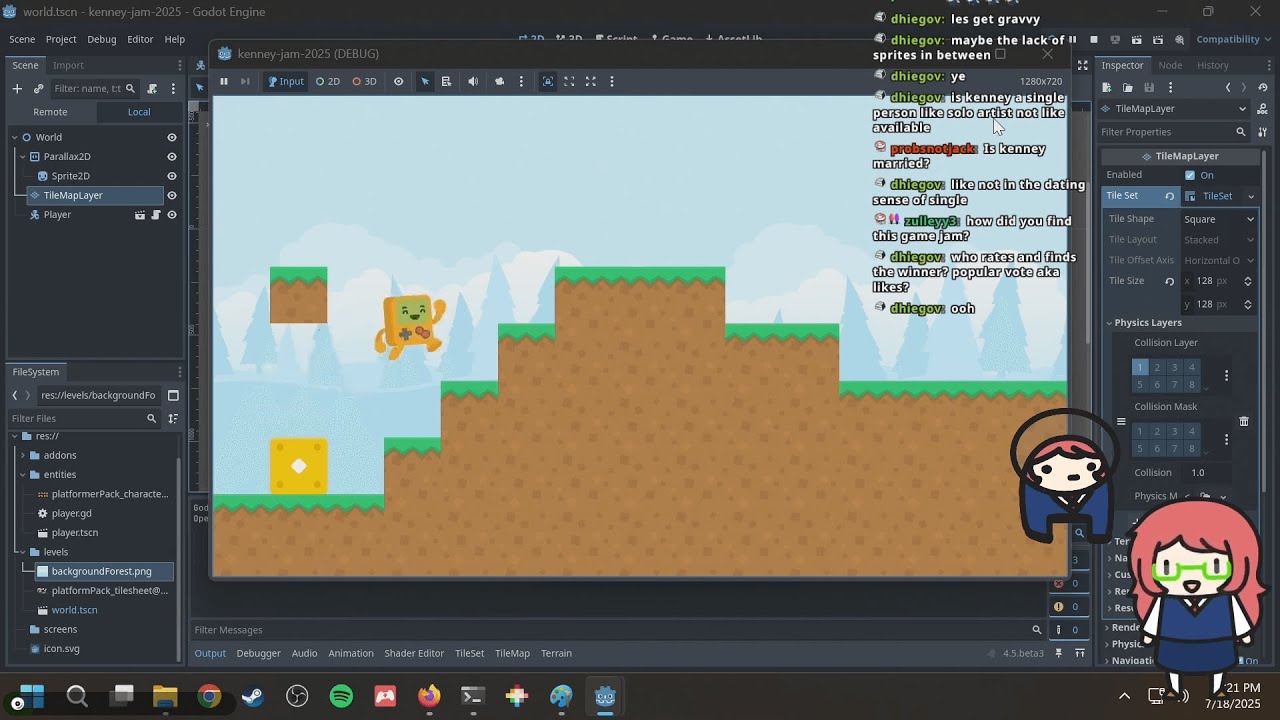The height and width of the screenshot is (720, 1280).
Task: Toggle Input mode in the game window toolbar
Action: pyautogui.click(x=285, y=81)
